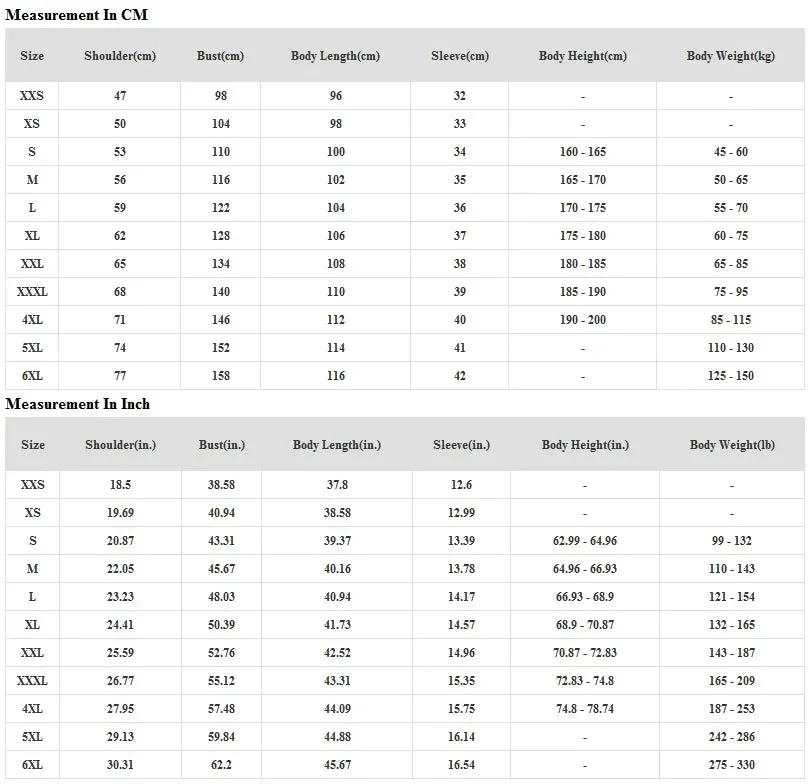
Task: Click the Bust(cm) column header
Action: coord(220,56)
